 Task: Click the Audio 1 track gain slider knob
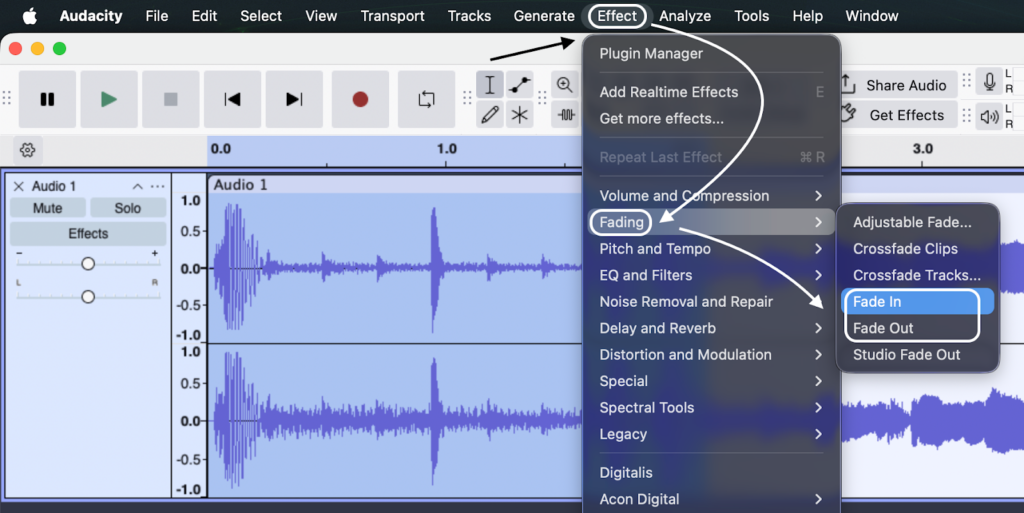click(88, 264)
